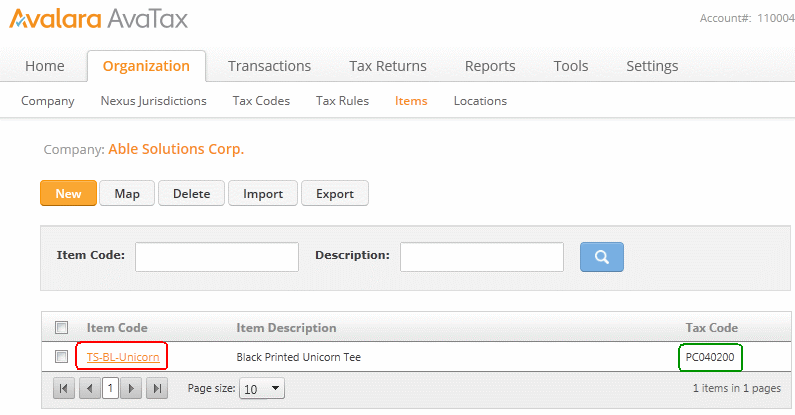Open the Transactions tab

[x=269, y=66]
